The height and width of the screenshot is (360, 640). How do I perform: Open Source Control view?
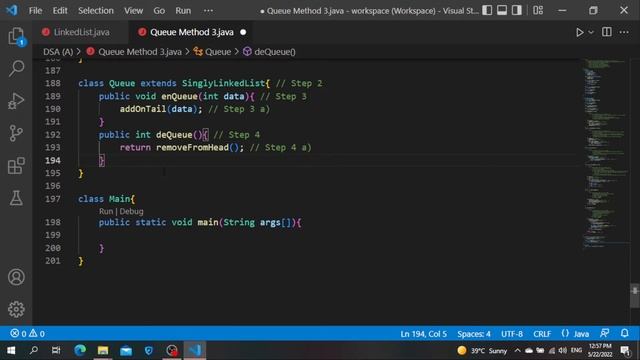click(x=16, y=133)
